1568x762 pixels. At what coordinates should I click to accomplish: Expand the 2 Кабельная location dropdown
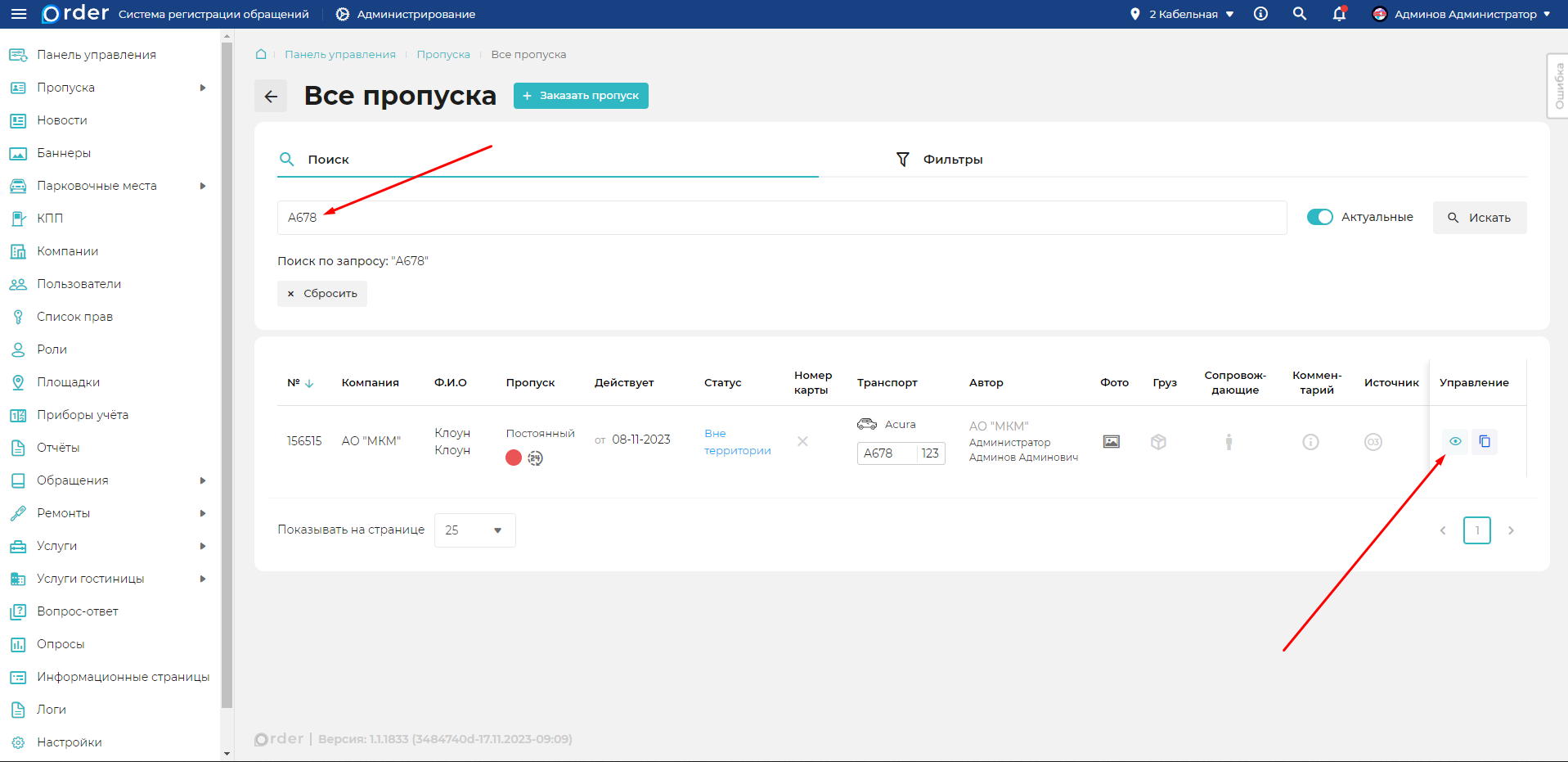pyautogui.click(x=1183, y=14)
